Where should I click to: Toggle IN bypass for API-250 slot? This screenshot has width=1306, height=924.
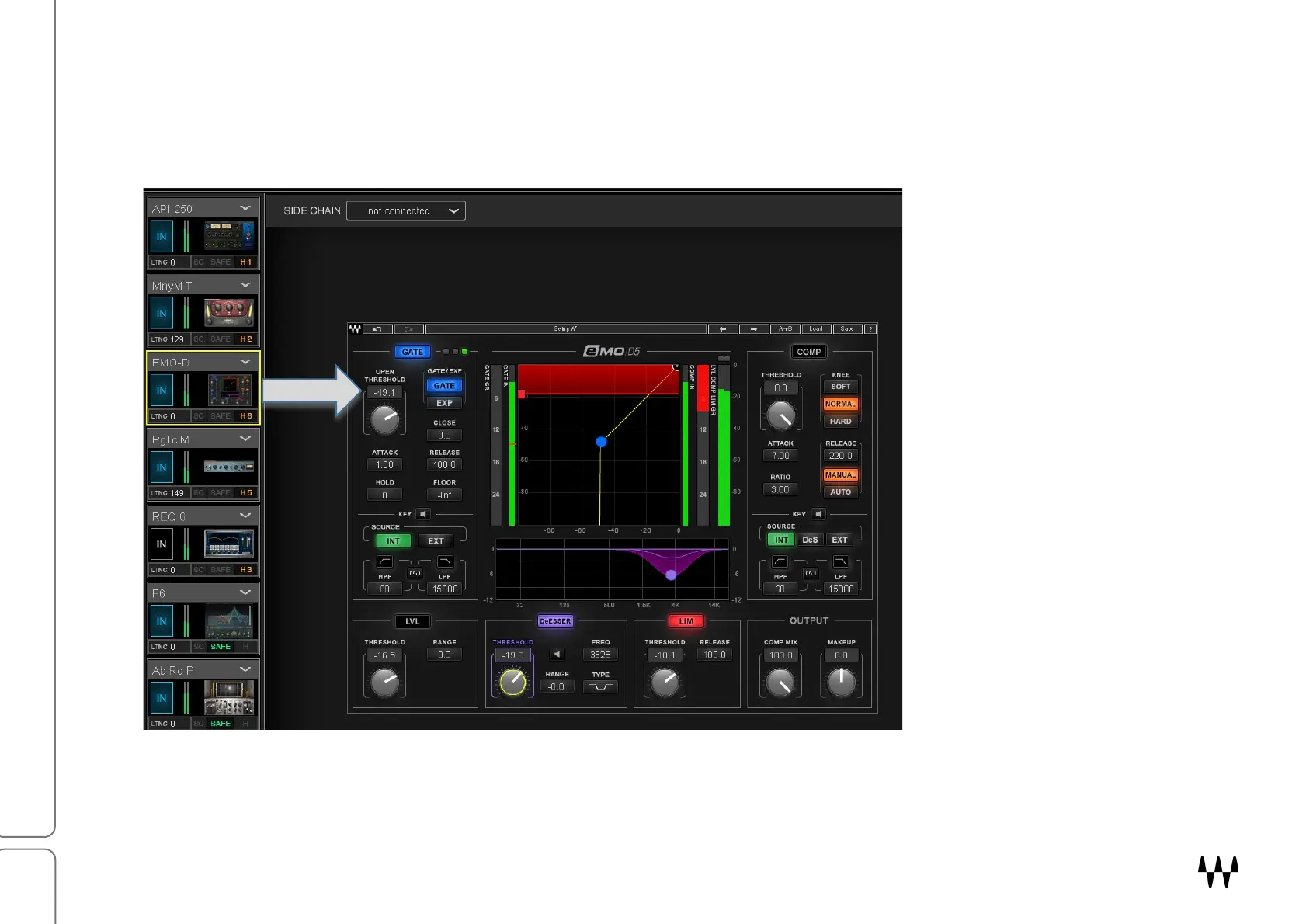(162, 236)
